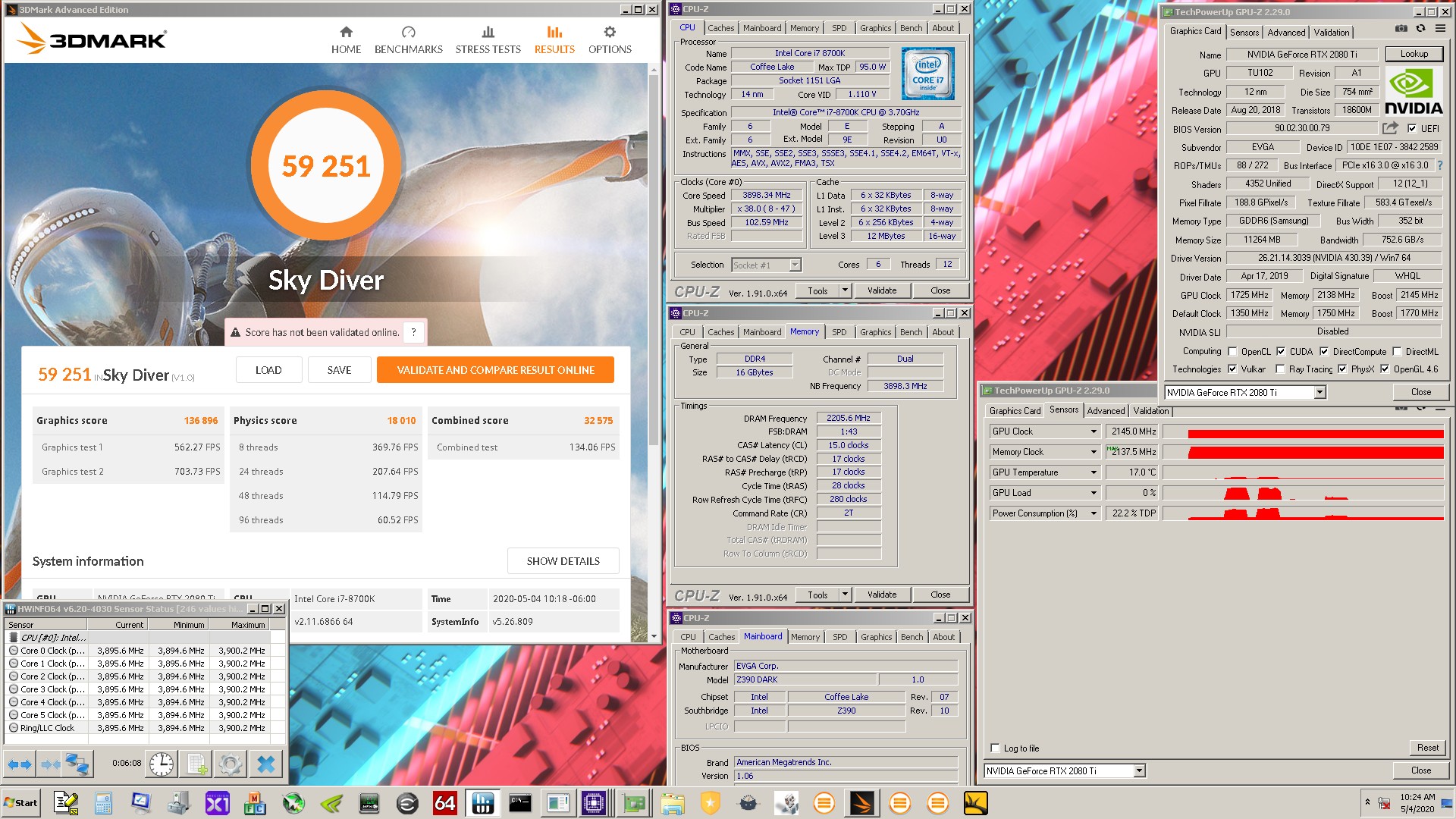This screenshot has height=819, width=1456.
Task: Click GPU-Z screenshot camera icon
Action: pyautogui.click(x=1401, y=28)
